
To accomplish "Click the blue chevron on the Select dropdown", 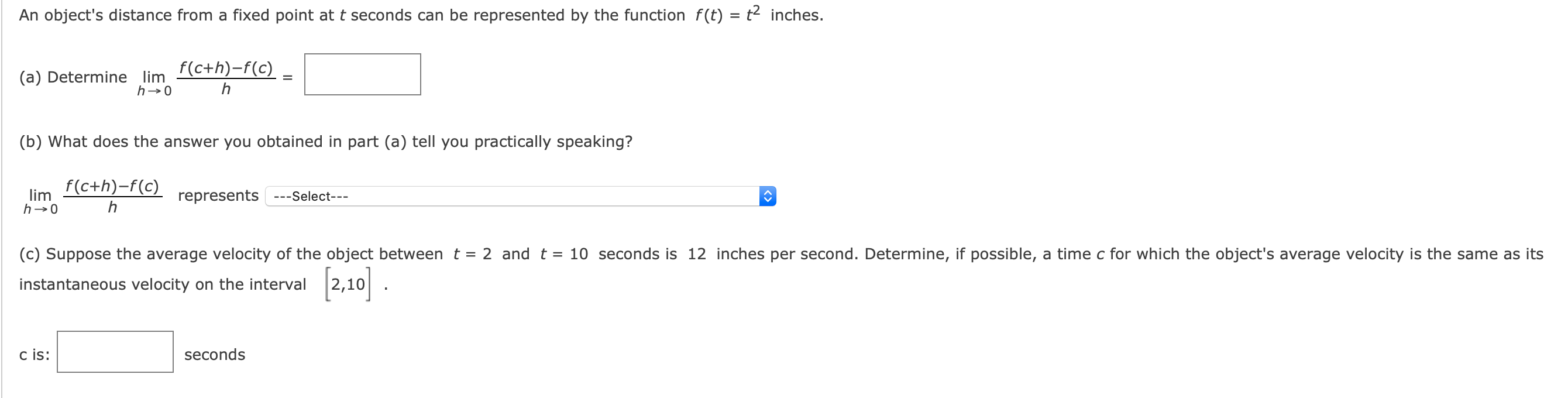I will coord(768,196).
